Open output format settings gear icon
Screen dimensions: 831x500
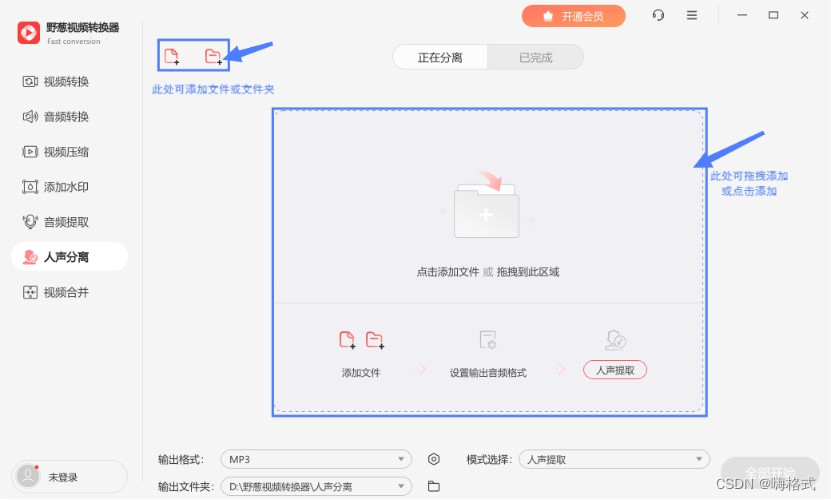point(434,459)
